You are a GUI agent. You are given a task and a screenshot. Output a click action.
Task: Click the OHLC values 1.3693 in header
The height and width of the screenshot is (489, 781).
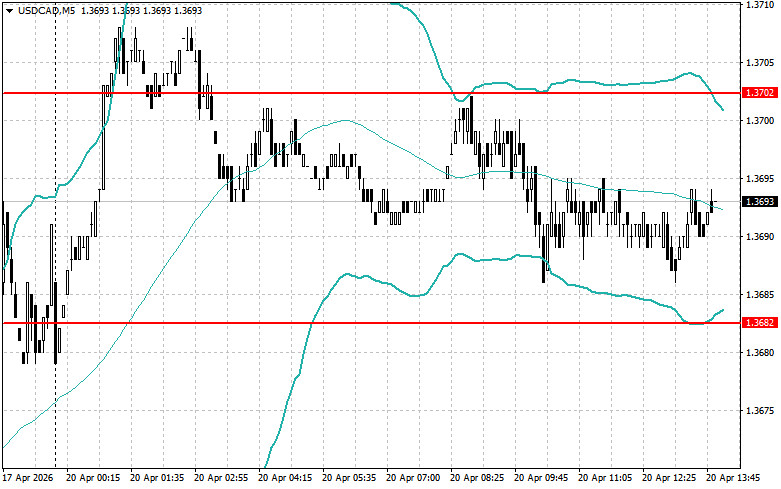(x=141, y=10)
